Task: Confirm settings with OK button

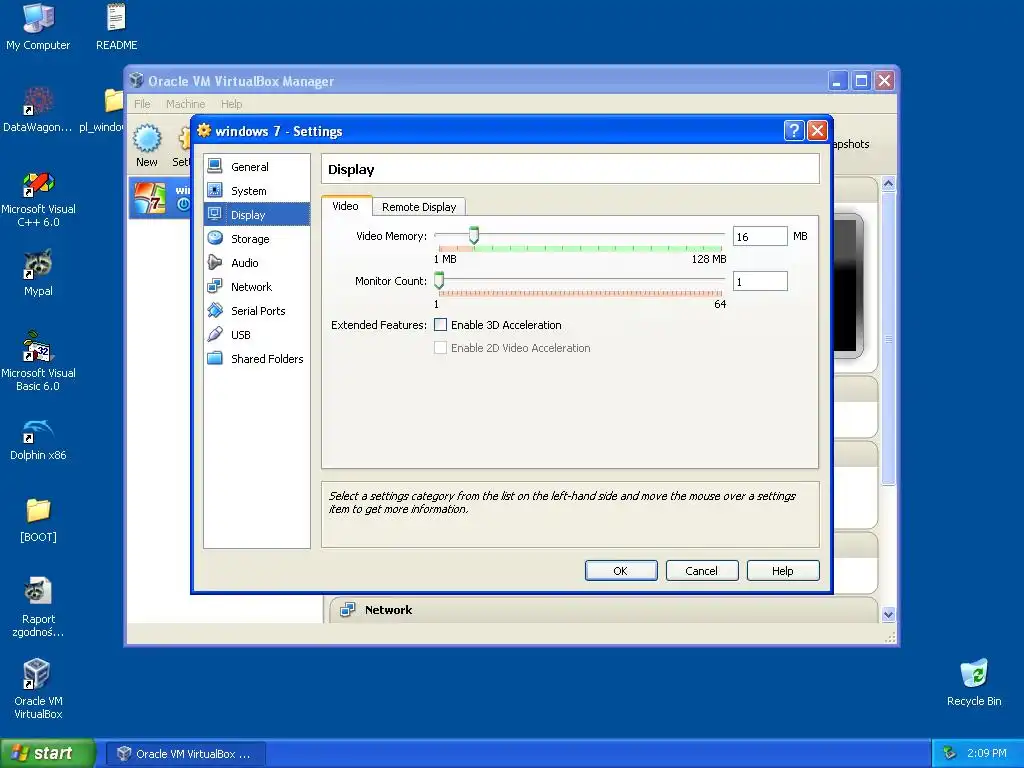Action: click(620, 570)
